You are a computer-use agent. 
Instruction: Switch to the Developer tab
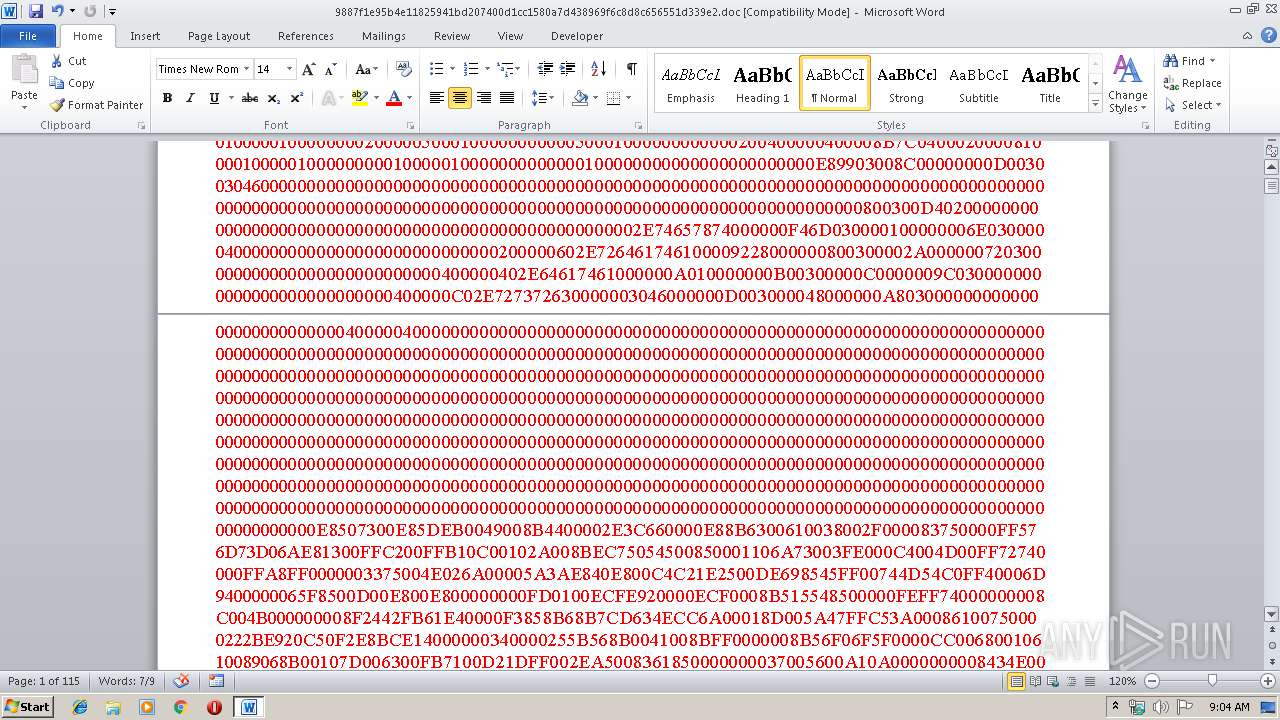577,36
